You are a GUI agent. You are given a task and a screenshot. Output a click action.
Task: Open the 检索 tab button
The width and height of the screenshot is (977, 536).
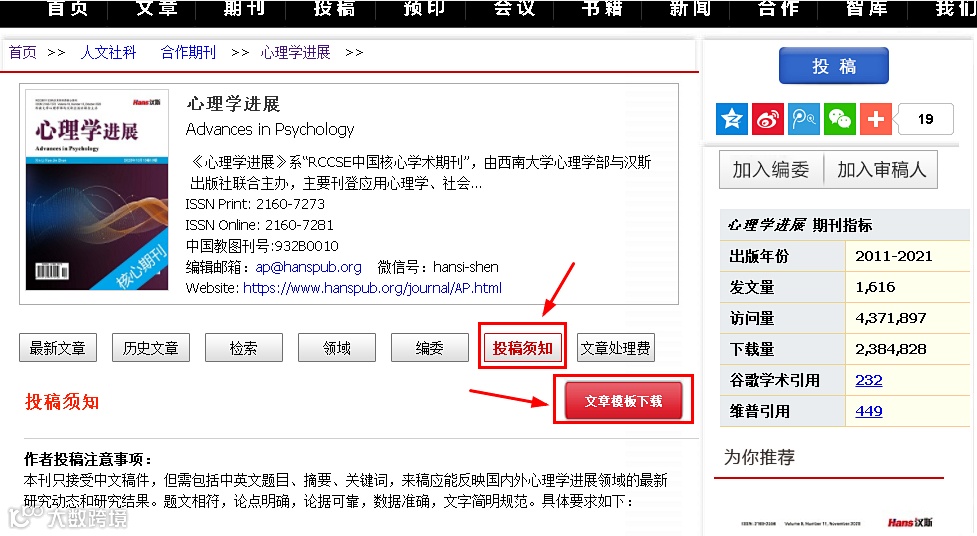click(244, 348)
